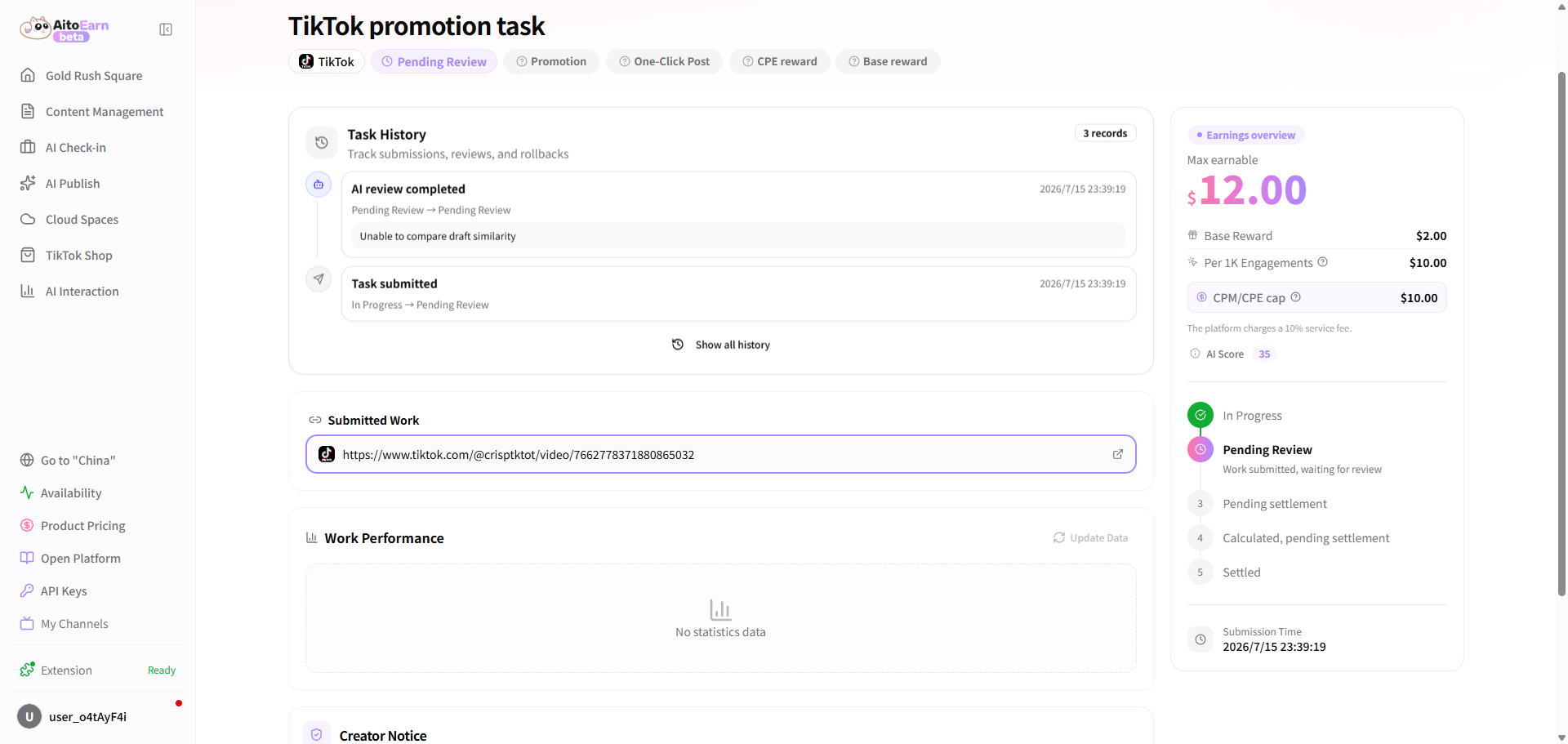Open Cloud Spaces cloud icon

point(28,219)
